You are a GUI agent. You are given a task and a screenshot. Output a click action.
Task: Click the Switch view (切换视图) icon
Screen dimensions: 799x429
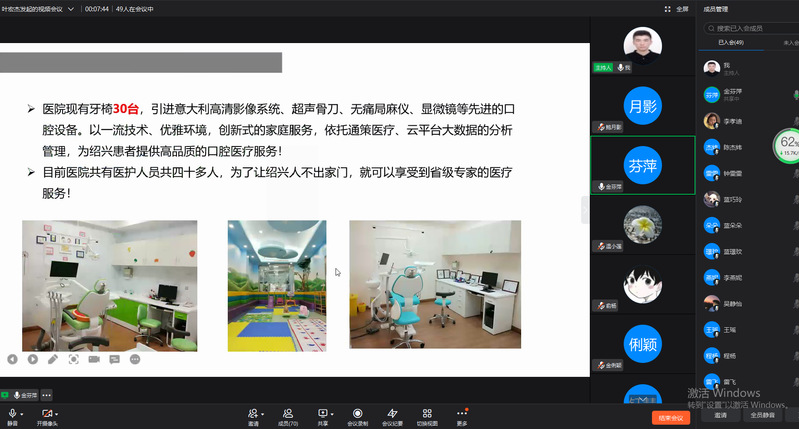(427, 413)
